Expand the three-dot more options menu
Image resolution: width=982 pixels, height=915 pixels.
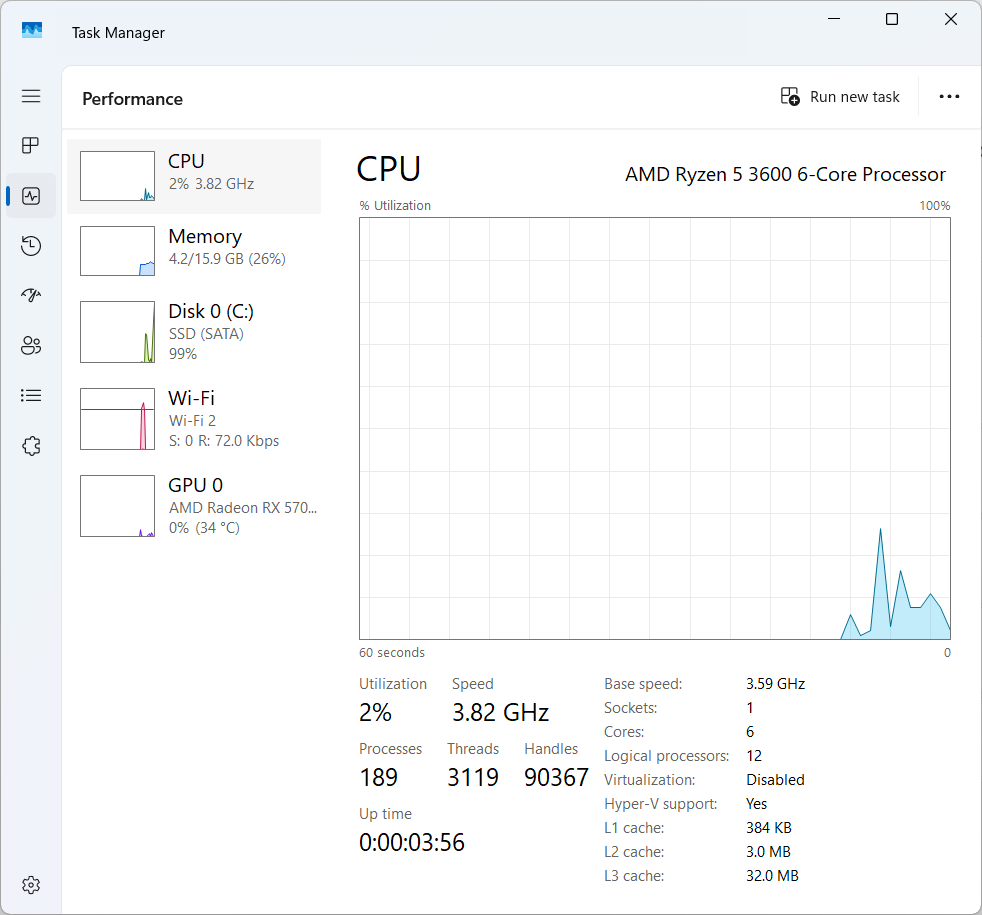[x=949, y=97]
